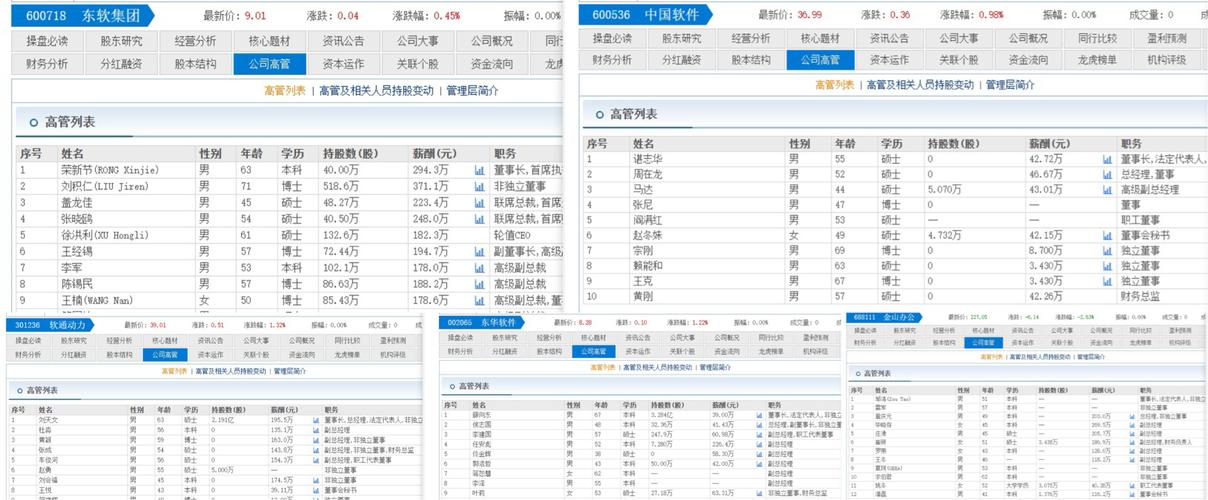Open 操盘必读 tab in 东软集团 panel
The height and width of the screenshot is (500, 1208).
[49, 41]
